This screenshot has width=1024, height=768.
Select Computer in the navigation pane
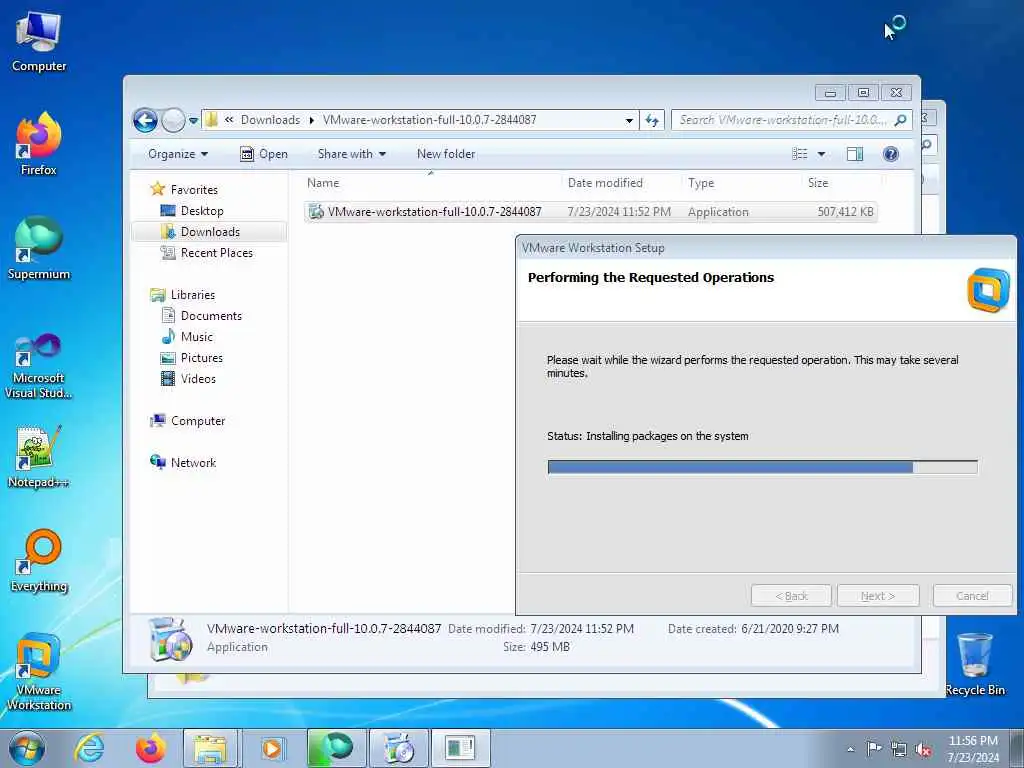click(198, 421)
